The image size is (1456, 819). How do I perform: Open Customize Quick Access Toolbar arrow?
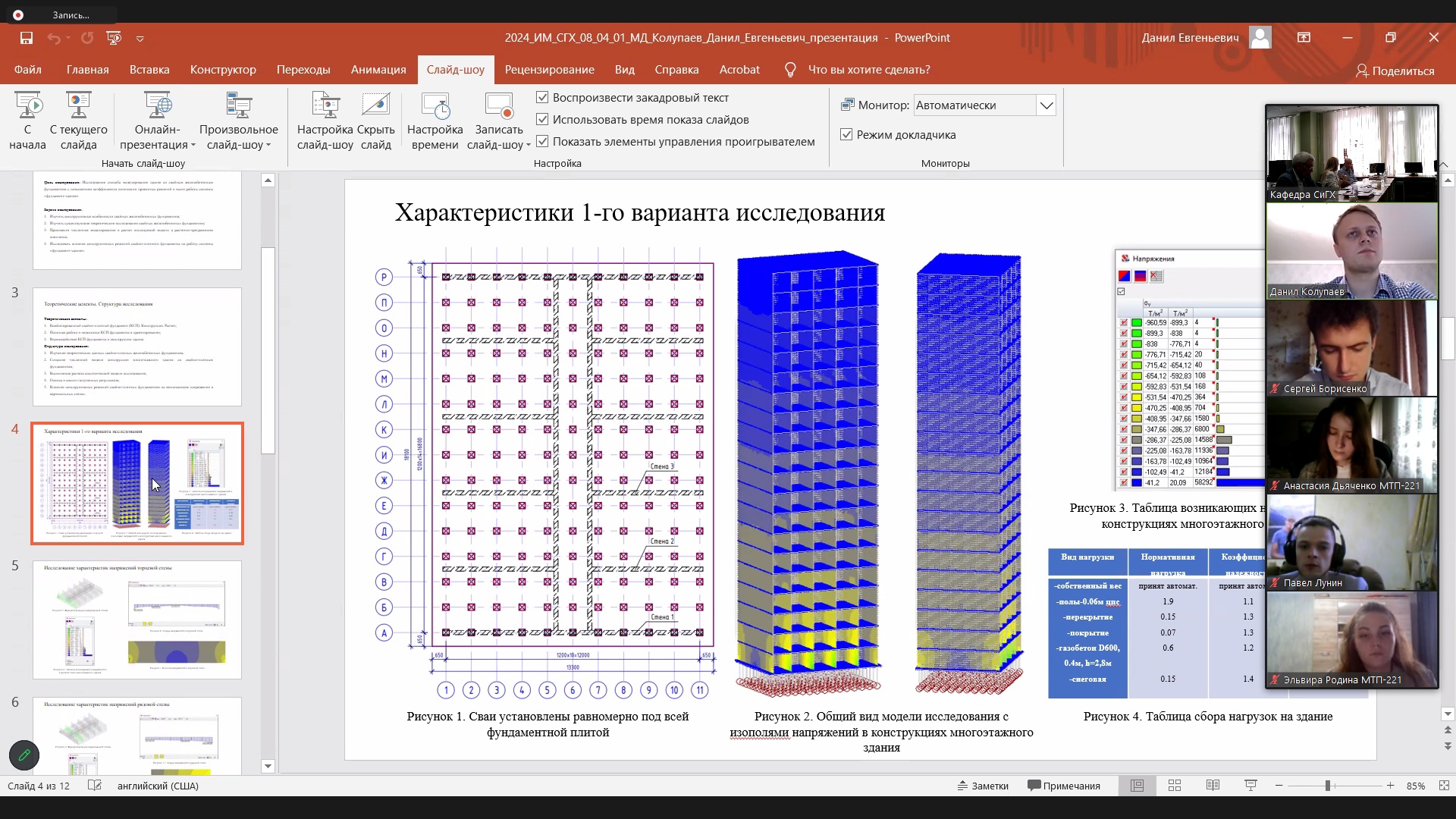[140, 38]
